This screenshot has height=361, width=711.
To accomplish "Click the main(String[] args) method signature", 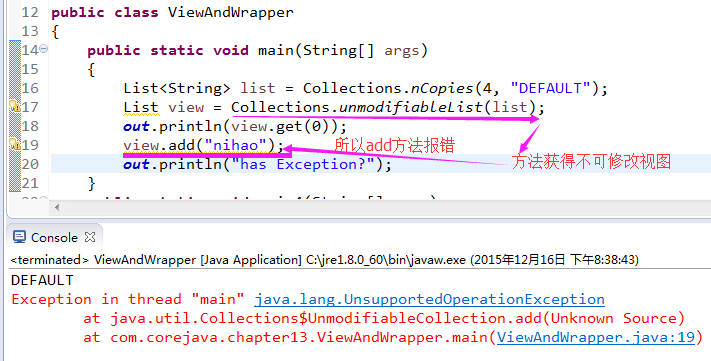I will coord(343,50).
